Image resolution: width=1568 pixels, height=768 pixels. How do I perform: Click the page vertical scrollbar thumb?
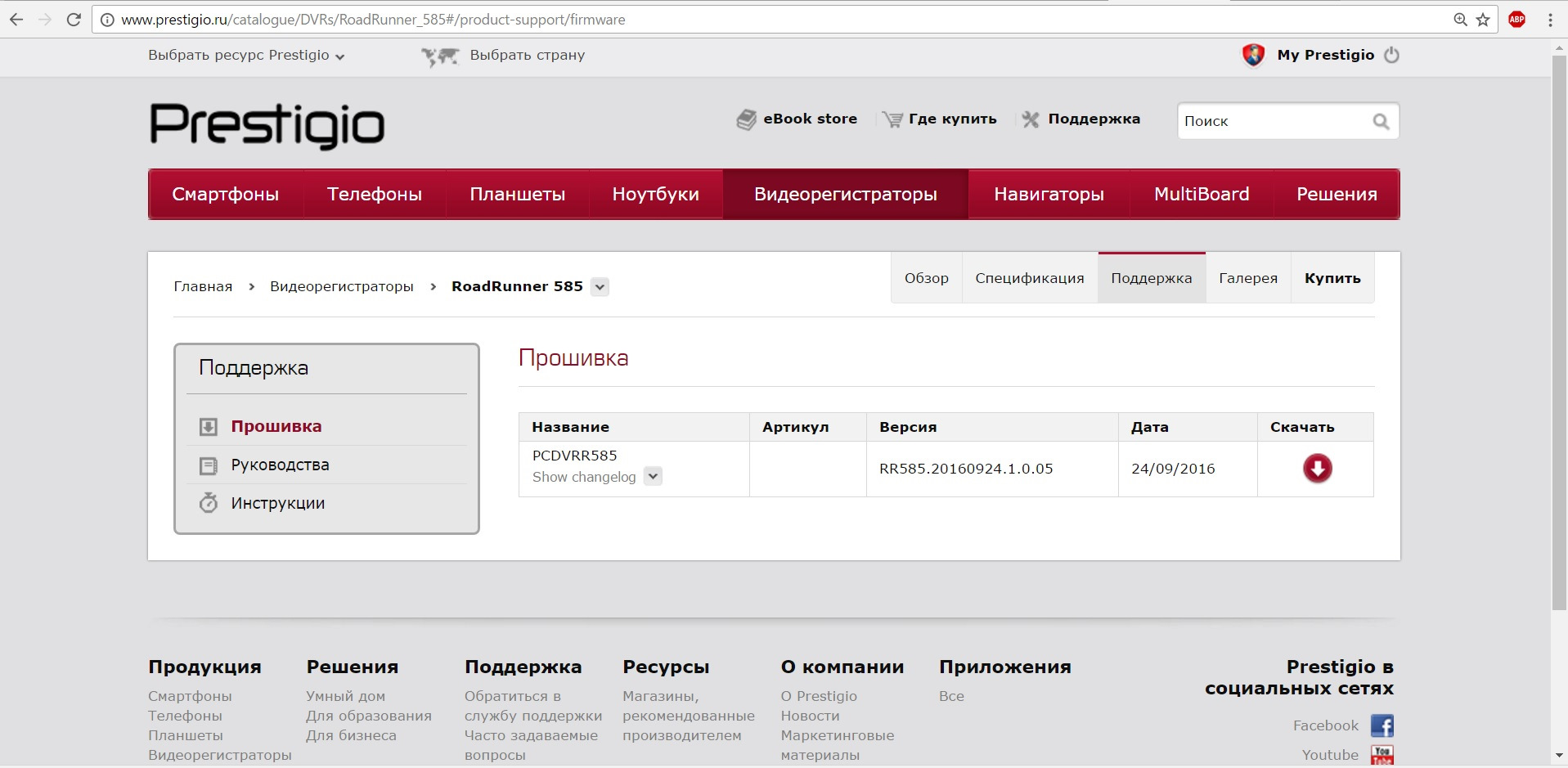(1559, 333)
